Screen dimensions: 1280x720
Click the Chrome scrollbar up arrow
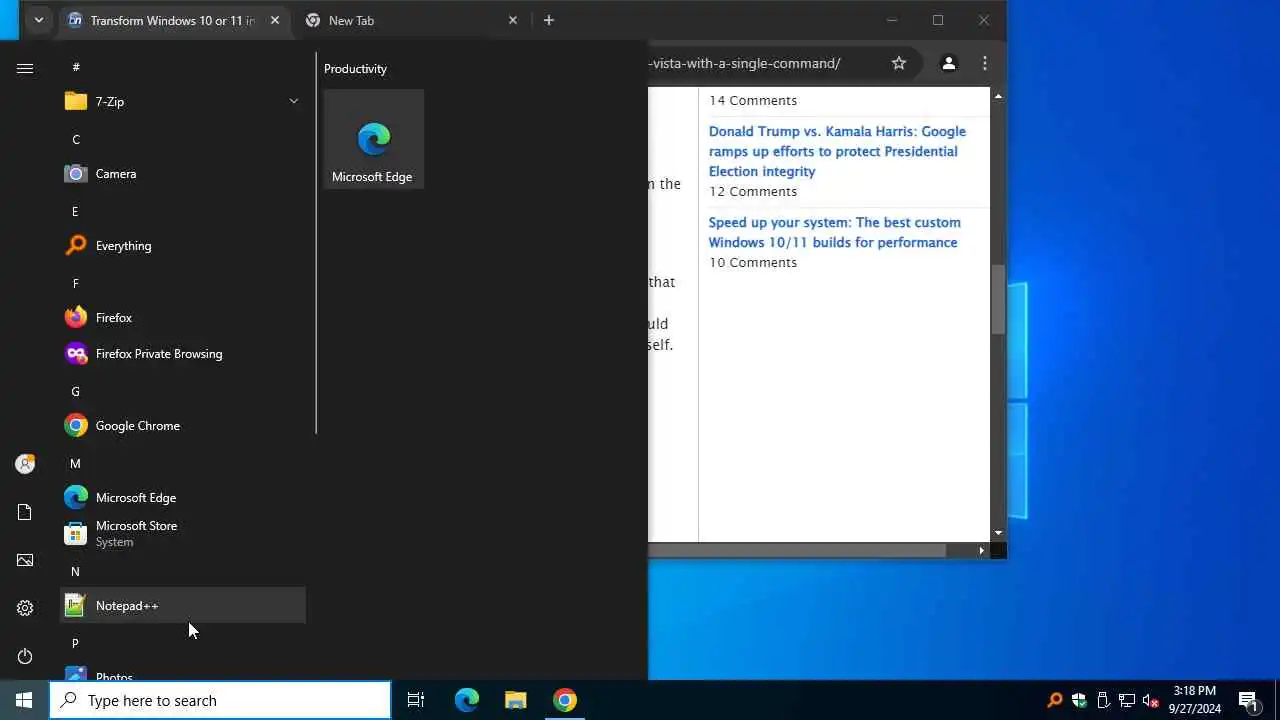point(998,96)
